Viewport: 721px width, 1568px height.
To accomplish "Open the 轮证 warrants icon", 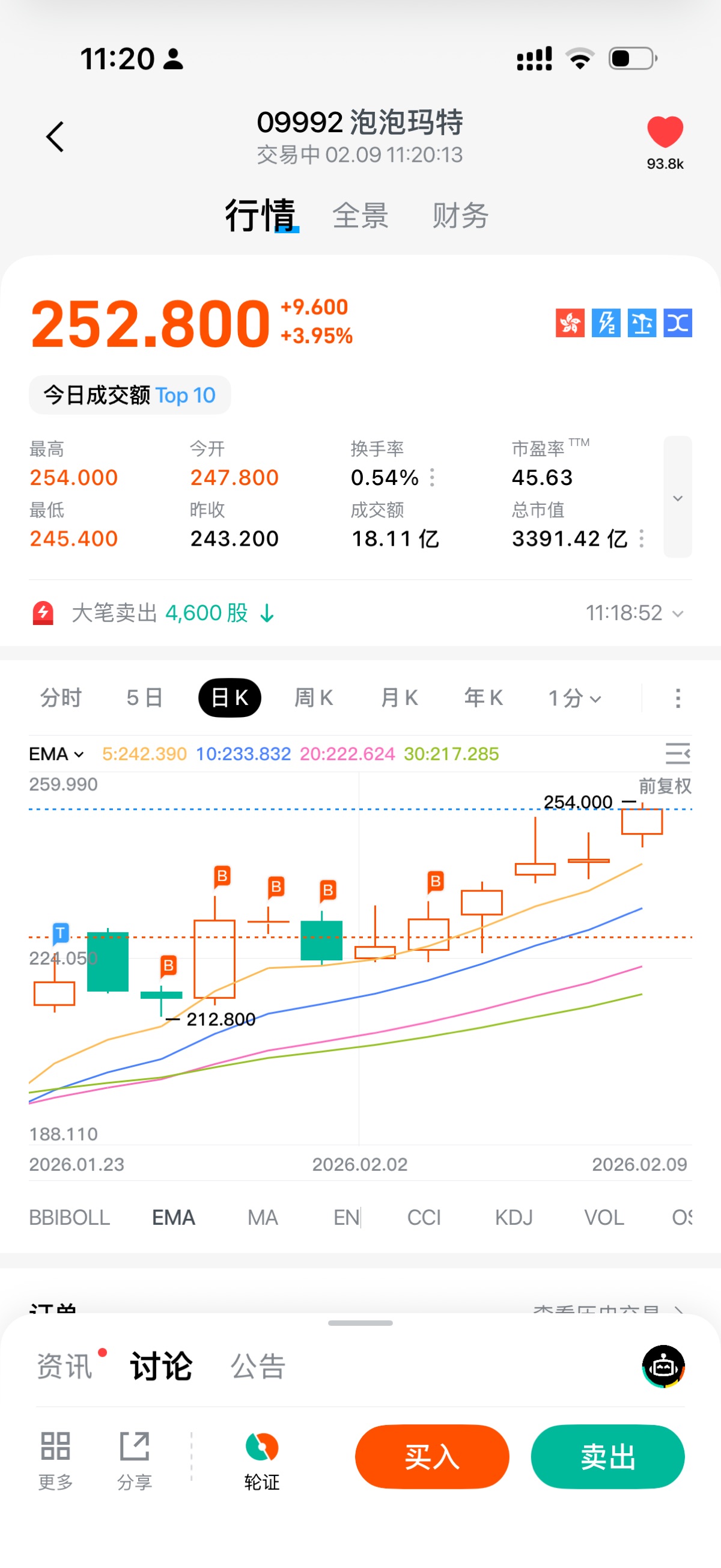I will 261,1448.
